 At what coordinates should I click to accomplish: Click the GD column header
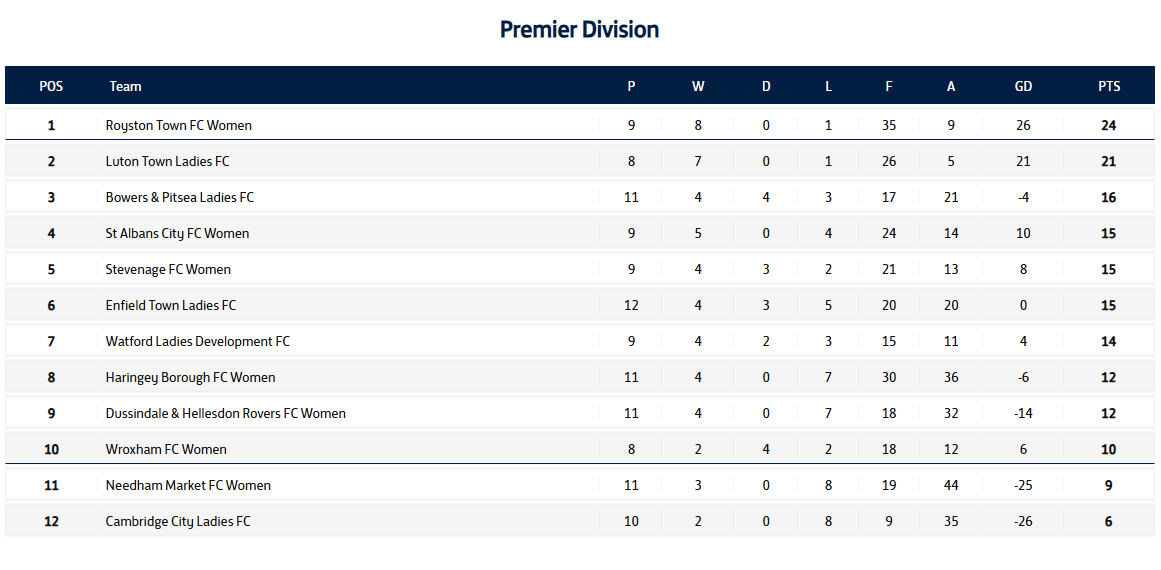tap(1023, 86)
